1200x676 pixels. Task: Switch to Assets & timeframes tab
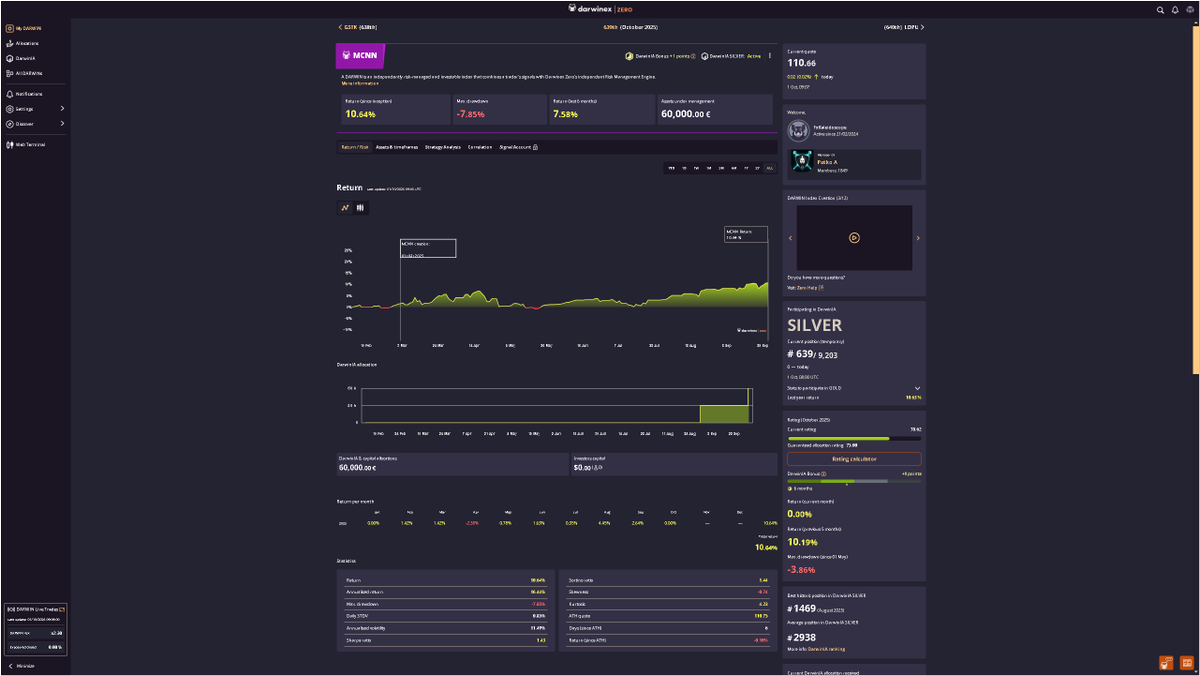click(398, 147)
